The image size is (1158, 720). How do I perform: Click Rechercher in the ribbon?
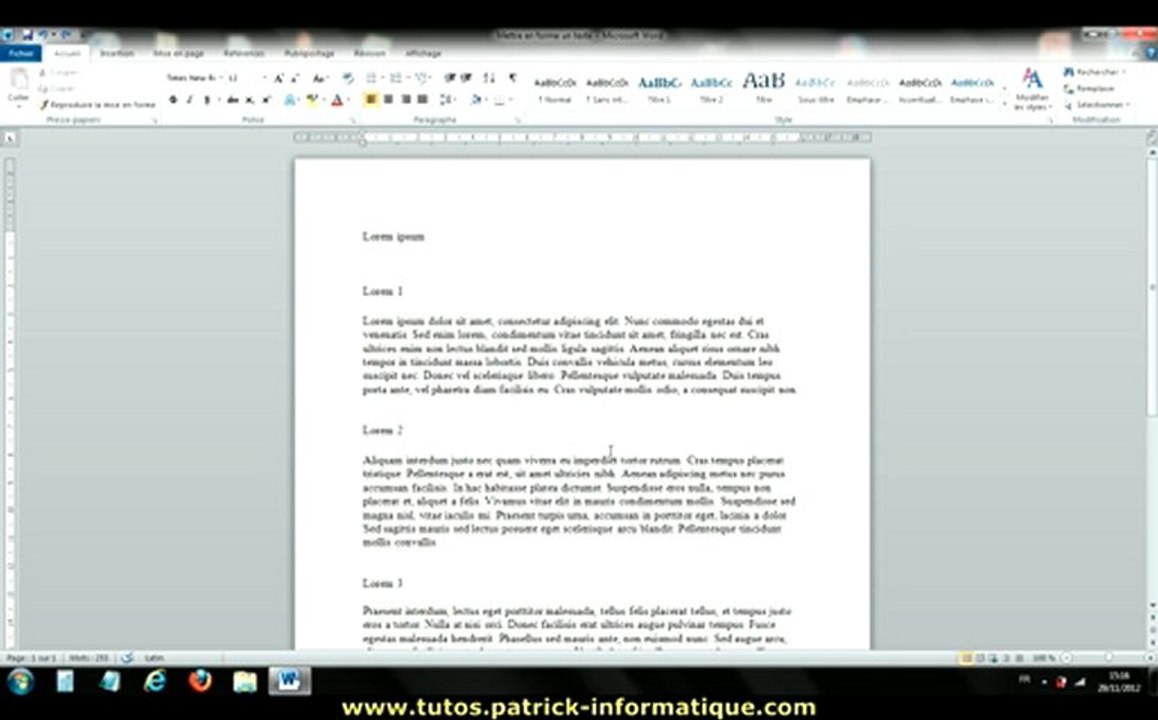click(1094, 72)
